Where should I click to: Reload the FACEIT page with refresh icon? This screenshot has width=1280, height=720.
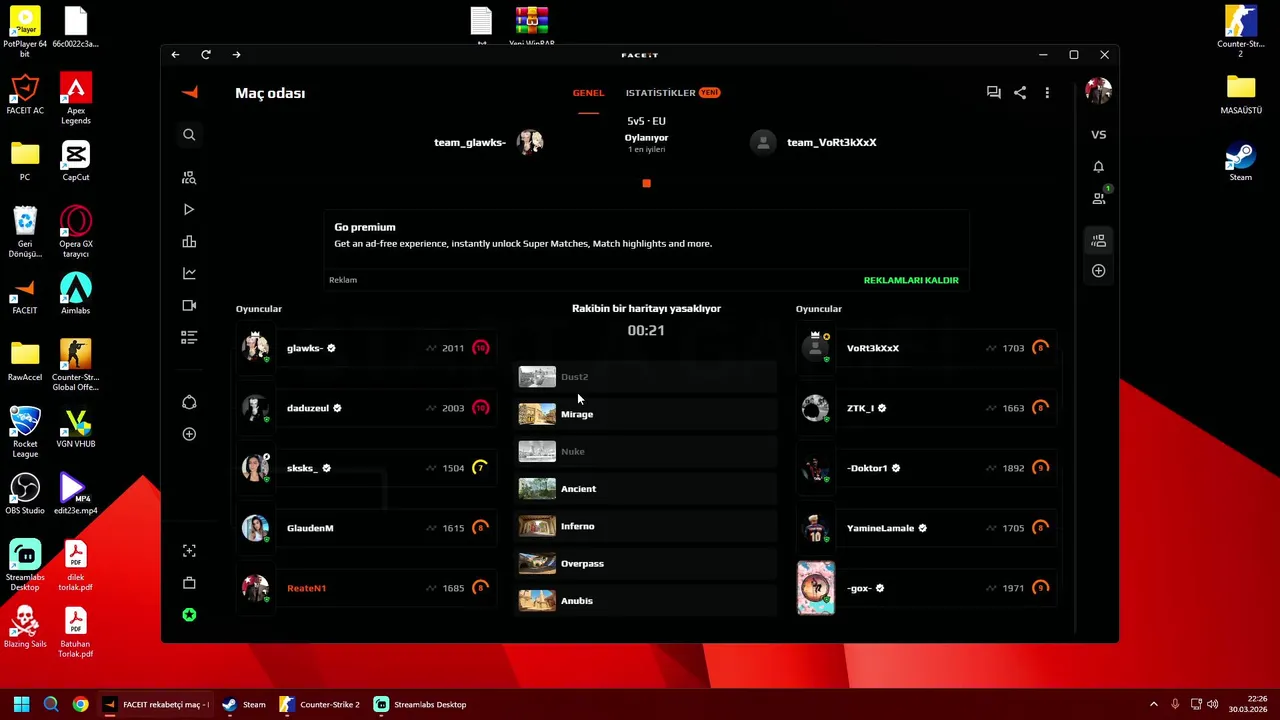point(206,54)
